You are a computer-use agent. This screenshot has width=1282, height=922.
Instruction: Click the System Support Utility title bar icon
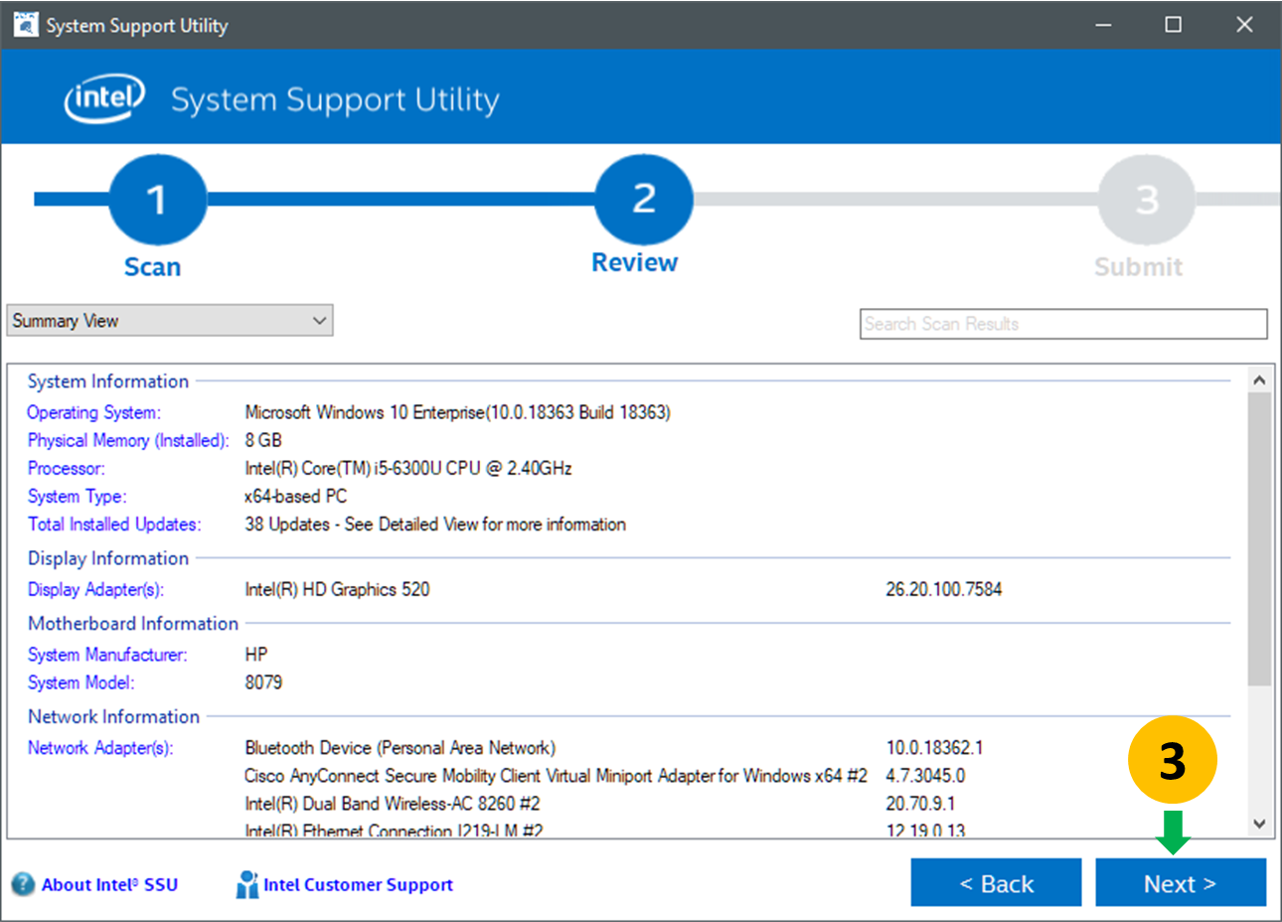click(25, 25)
